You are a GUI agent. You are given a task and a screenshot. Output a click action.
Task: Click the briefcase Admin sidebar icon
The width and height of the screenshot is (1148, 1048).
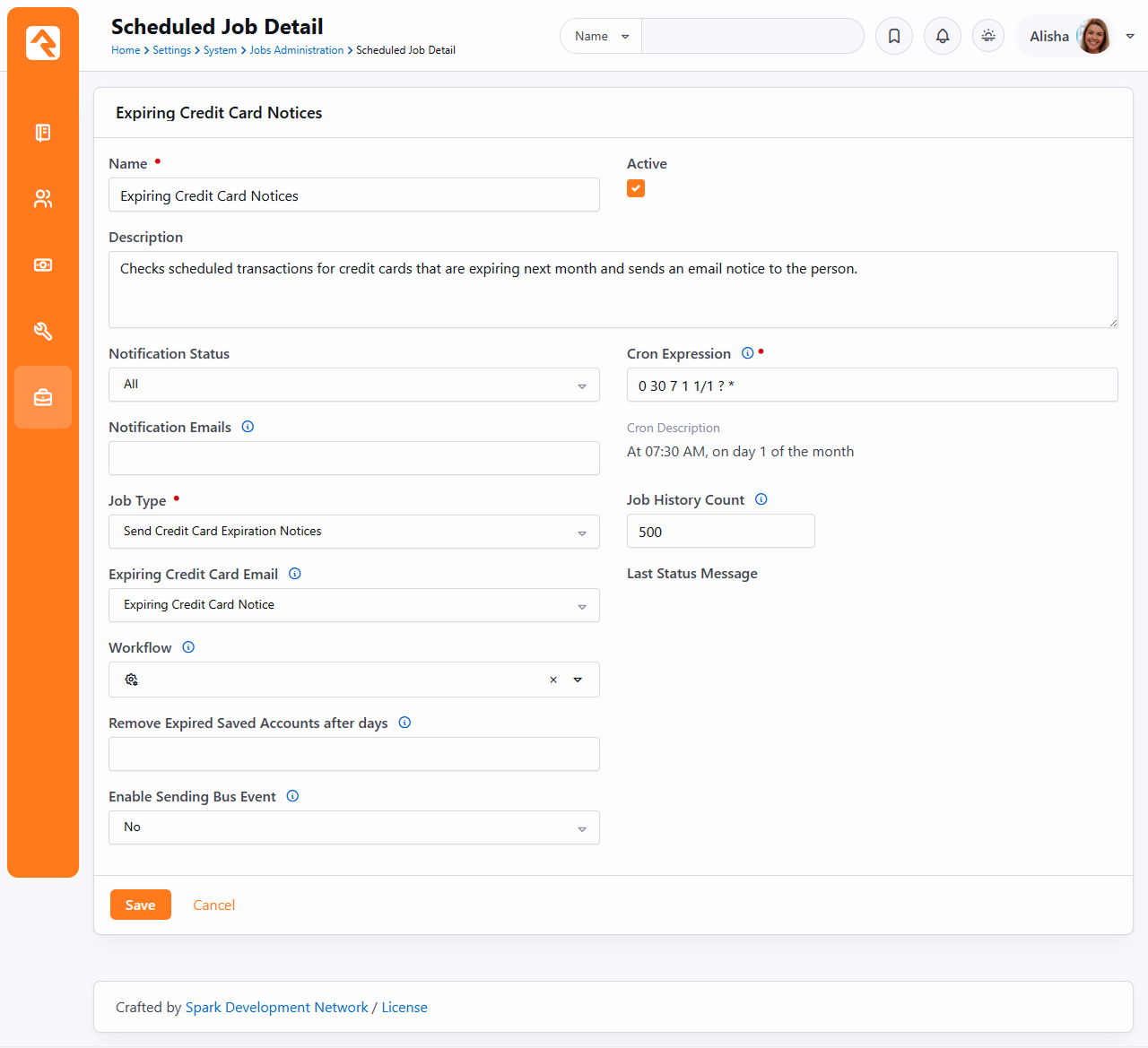click(43, 397)
